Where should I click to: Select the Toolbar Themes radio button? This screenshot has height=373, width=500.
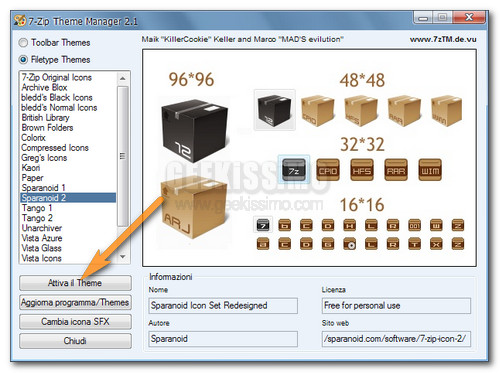(x=23, y=43)
